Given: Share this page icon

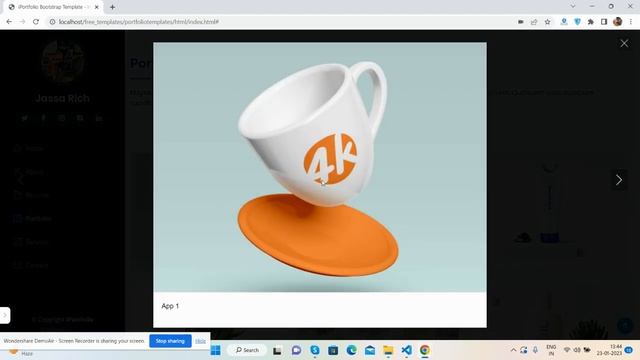Looking at the screenshot, I should point(534,22).
